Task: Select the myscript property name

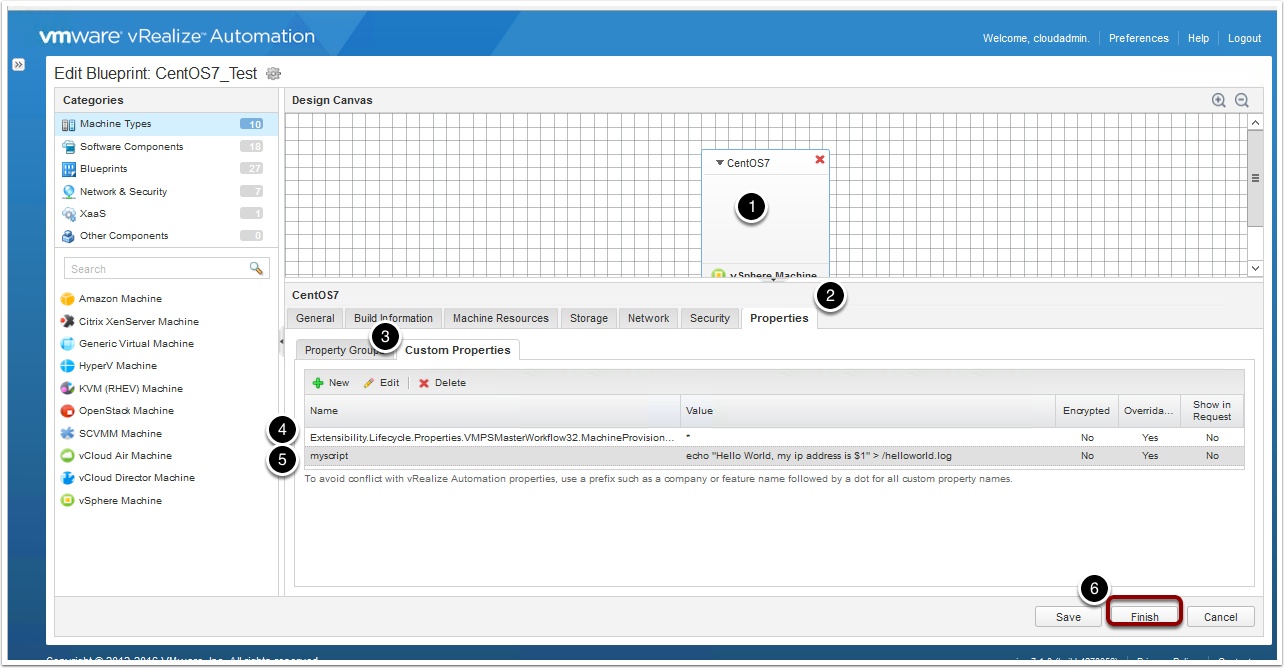Action: (329, 456)
